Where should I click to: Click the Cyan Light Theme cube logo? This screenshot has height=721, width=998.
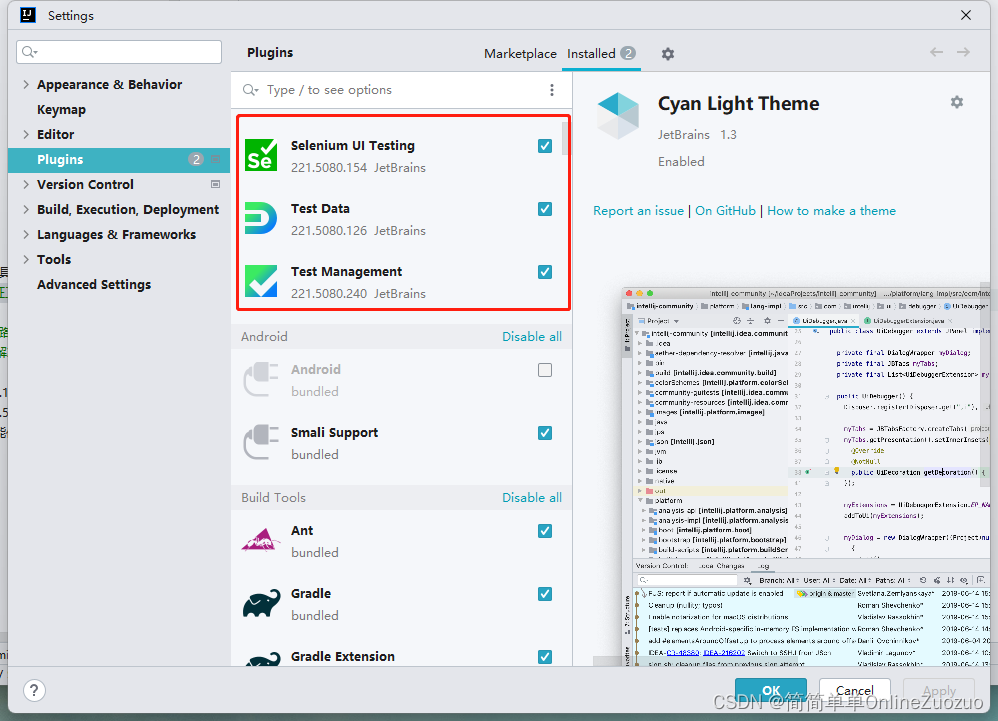(x=618, y=116)
